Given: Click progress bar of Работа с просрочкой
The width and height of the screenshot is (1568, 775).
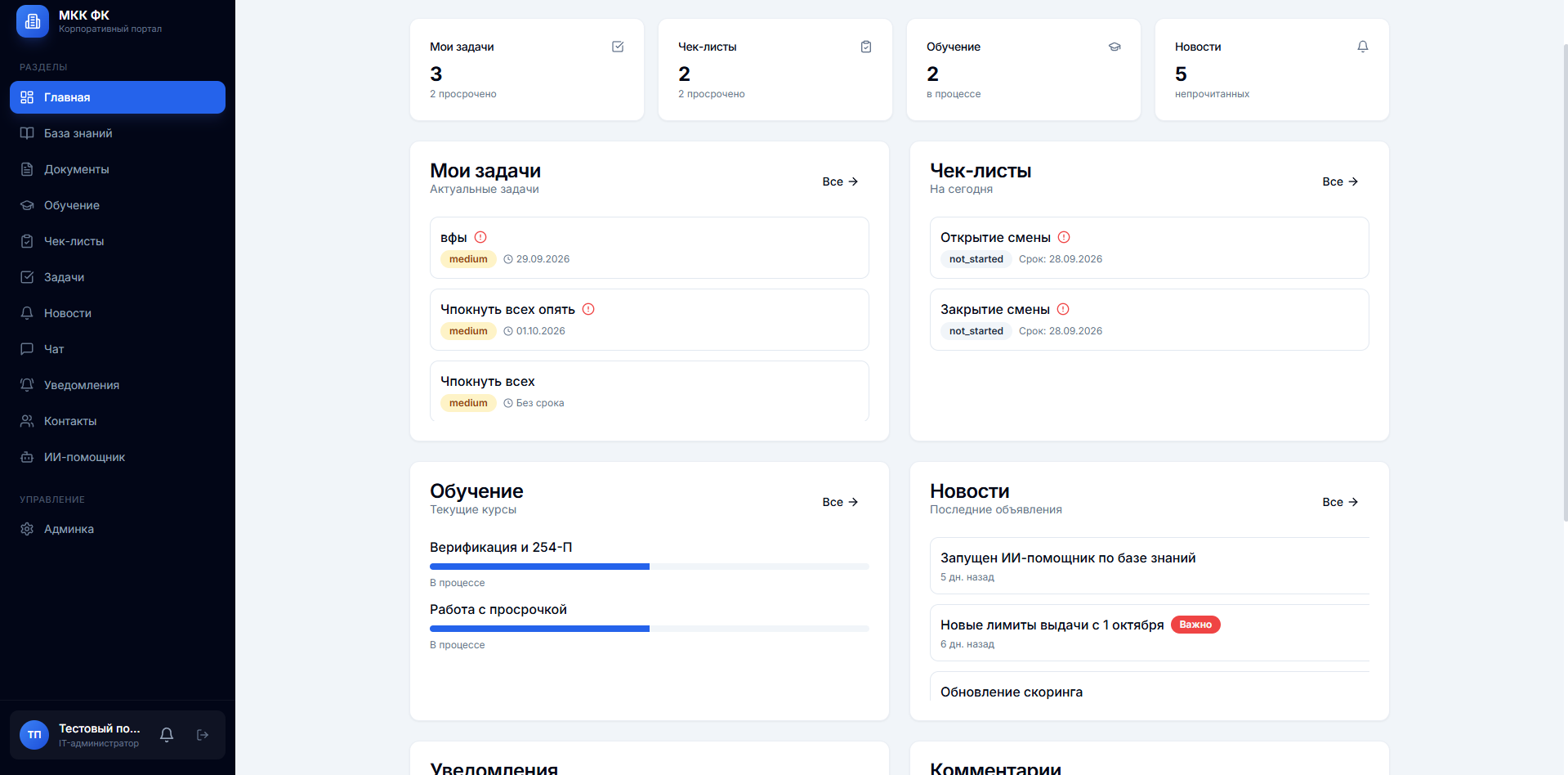Looking at the screenshot, I should tap(650, 629).
